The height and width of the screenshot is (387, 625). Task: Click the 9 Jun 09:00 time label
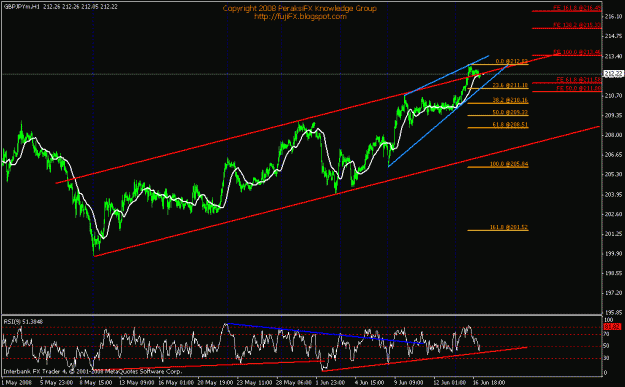(409, 383)
